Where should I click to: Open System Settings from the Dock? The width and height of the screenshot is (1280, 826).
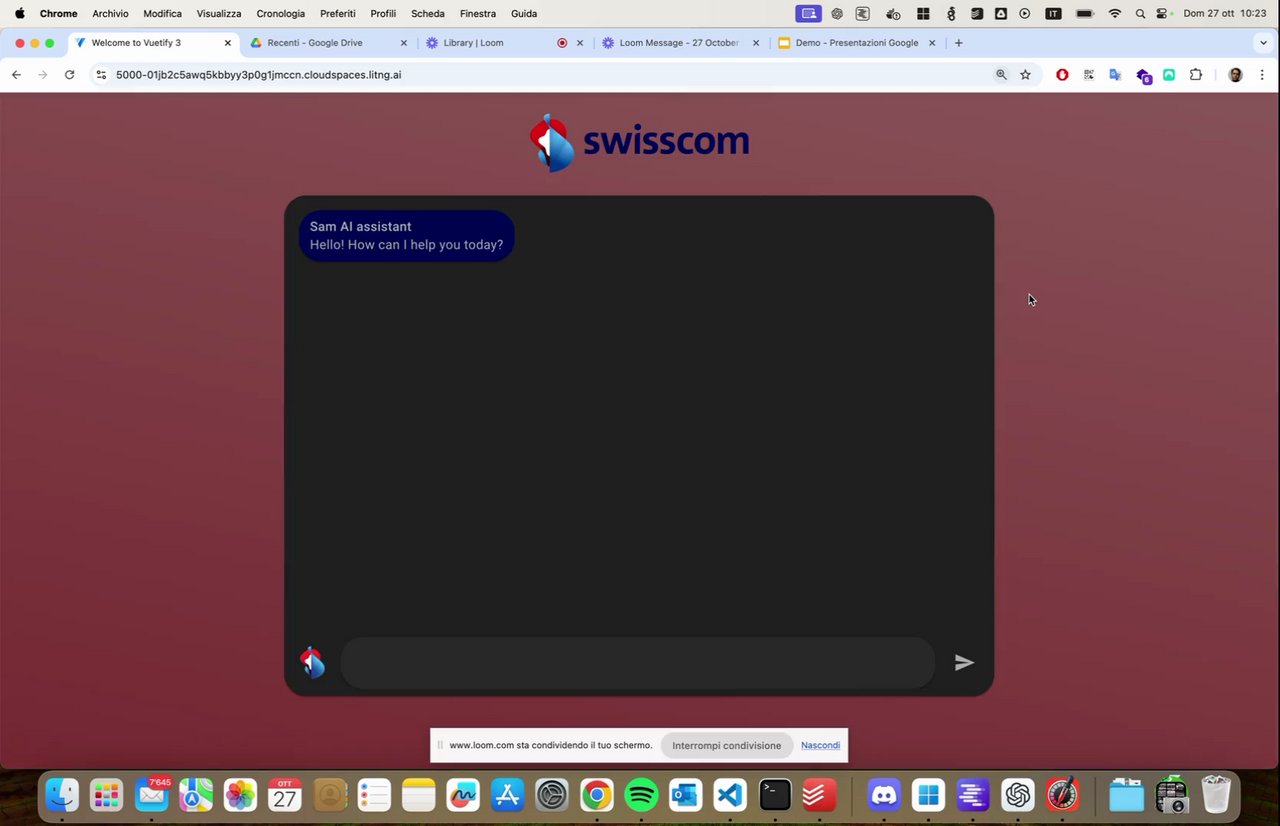pyautogui.click(x=552, y=796)
